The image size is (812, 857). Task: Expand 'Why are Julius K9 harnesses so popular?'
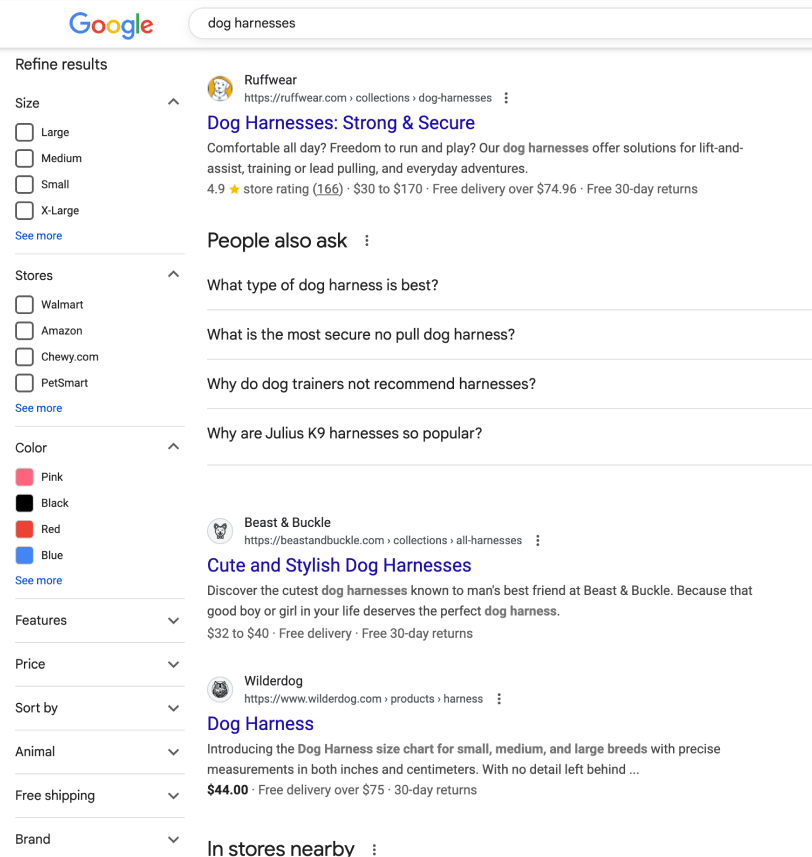[x=509, y=433]
